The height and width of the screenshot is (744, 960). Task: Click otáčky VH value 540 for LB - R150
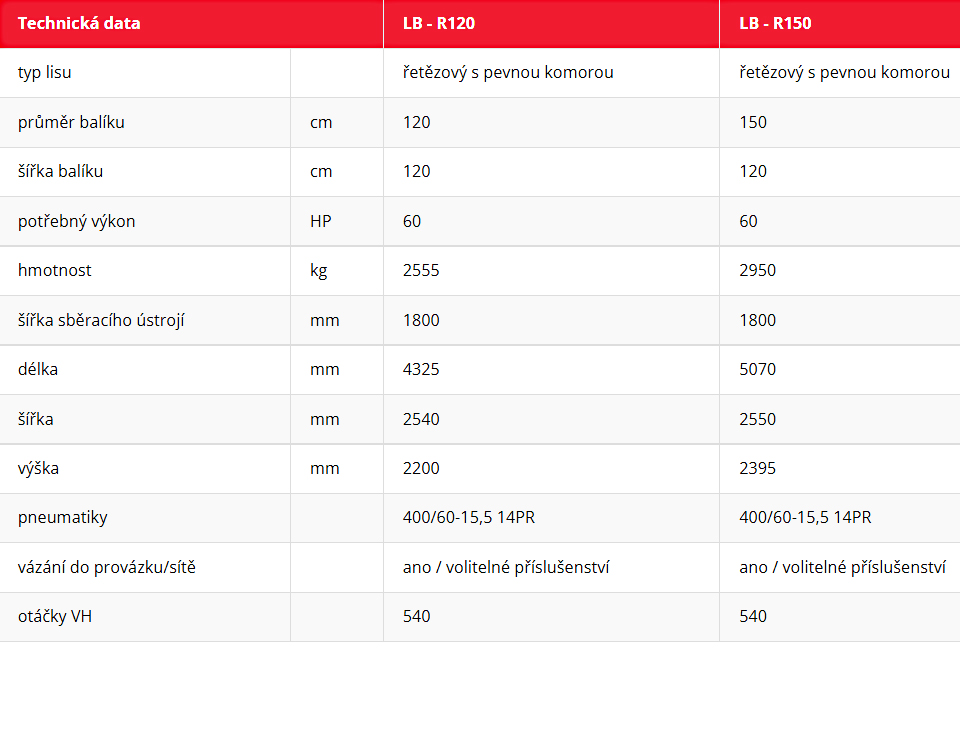click(753, 616)
